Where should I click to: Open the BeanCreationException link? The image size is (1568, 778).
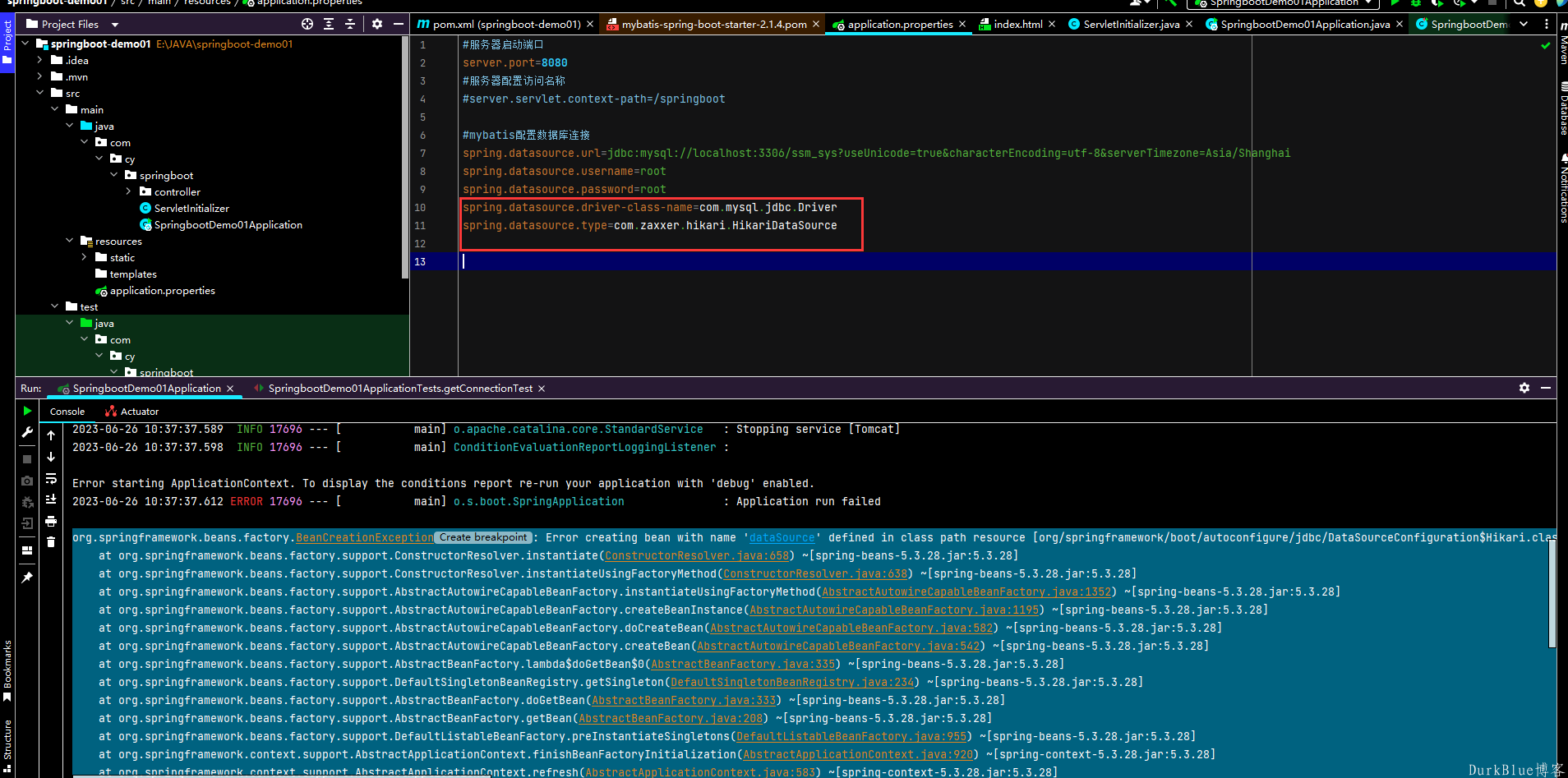point(365,538)
